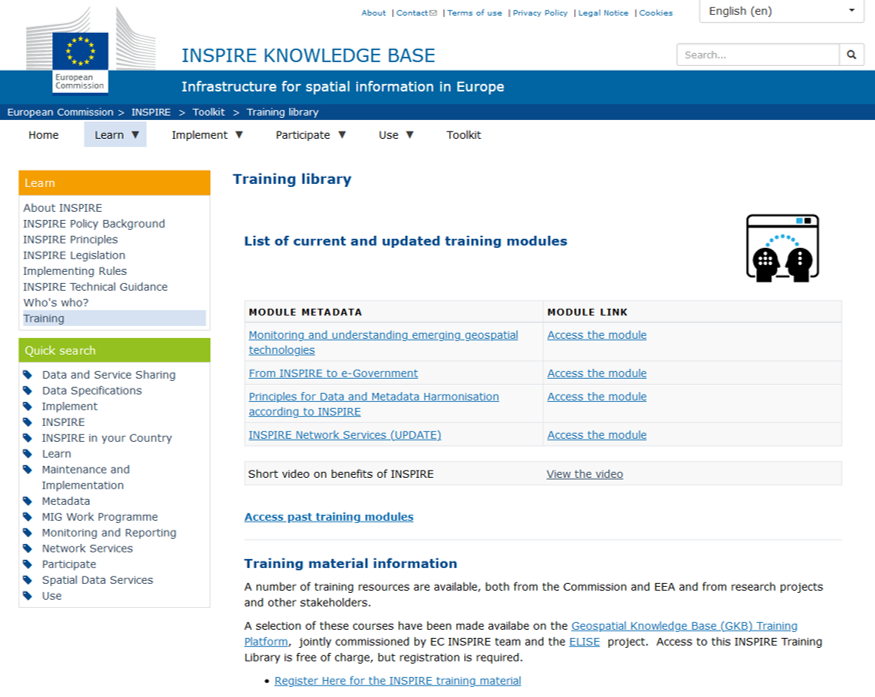Image resolution: width=875 pixels, height=697 pixels.
Task: Go to the Home menu item
Action: [44, 135]
